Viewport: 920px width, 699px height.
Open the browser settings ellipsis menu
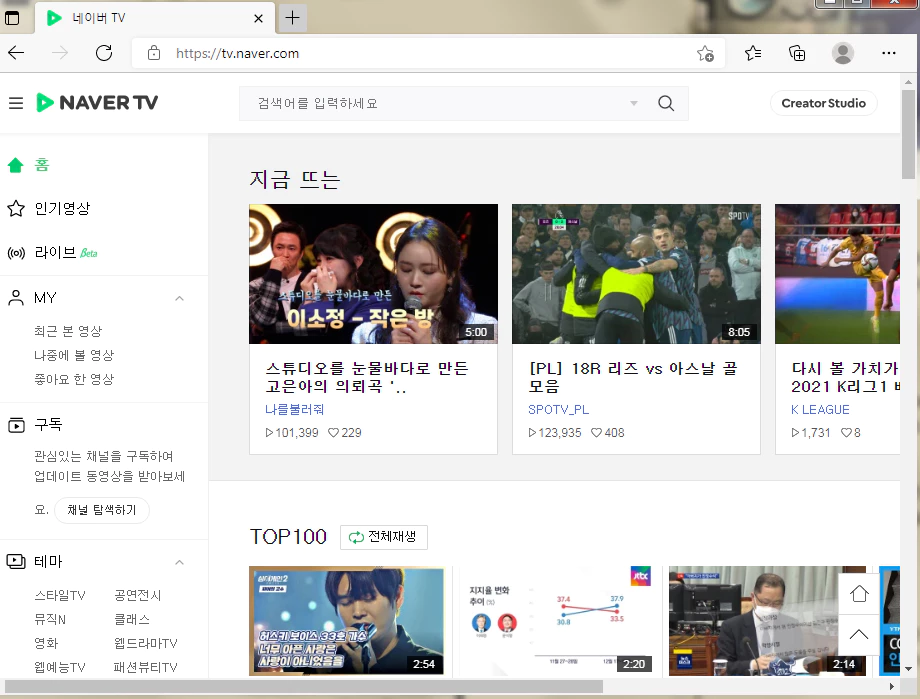(x=889, y=53)
